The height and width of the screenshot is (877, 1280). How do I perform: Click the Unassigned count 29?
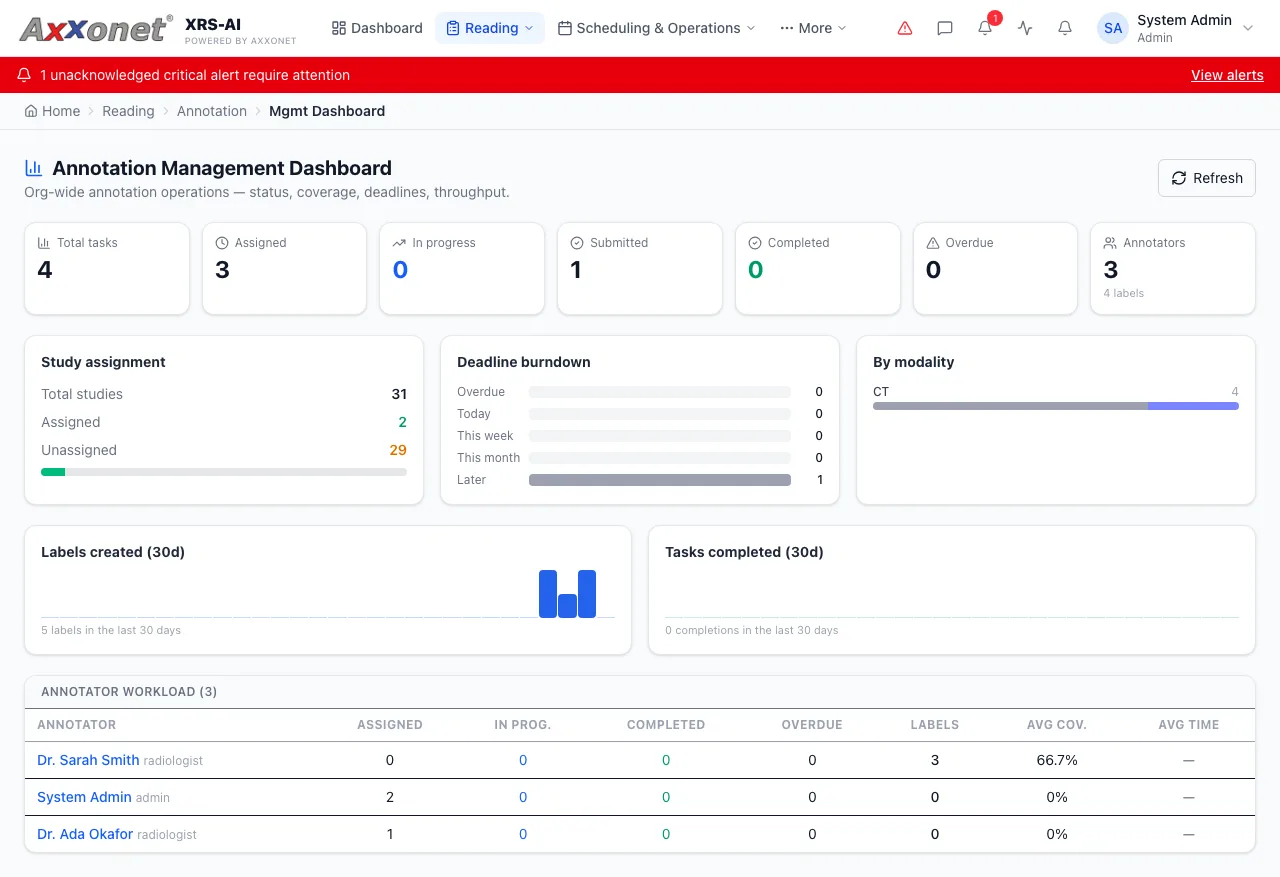coord(398,450)
